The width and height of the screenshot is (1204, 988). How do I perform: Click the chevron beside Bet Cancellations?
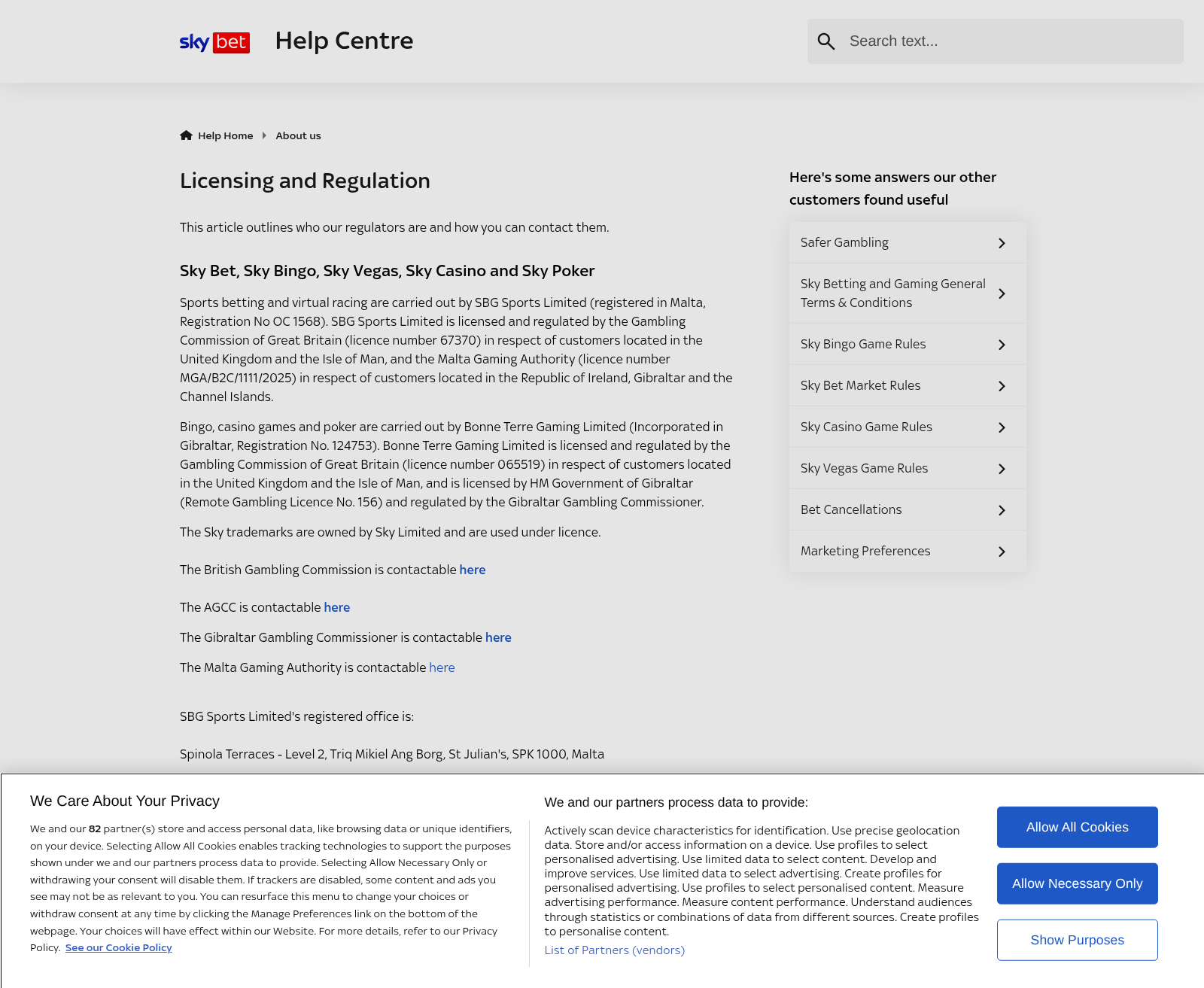[x=1002, y=510]
